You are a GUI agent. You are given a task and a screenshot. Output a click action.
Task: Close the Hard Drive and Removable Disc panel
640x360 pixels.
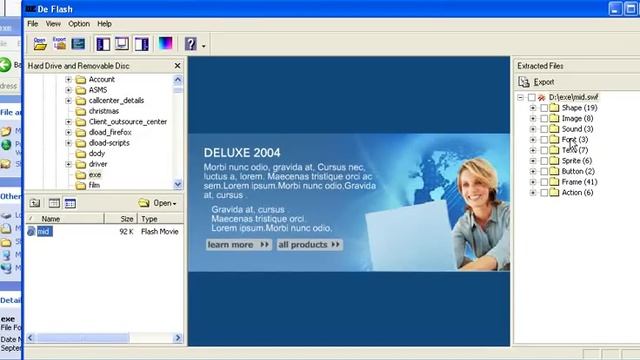(x=177, y=66)
